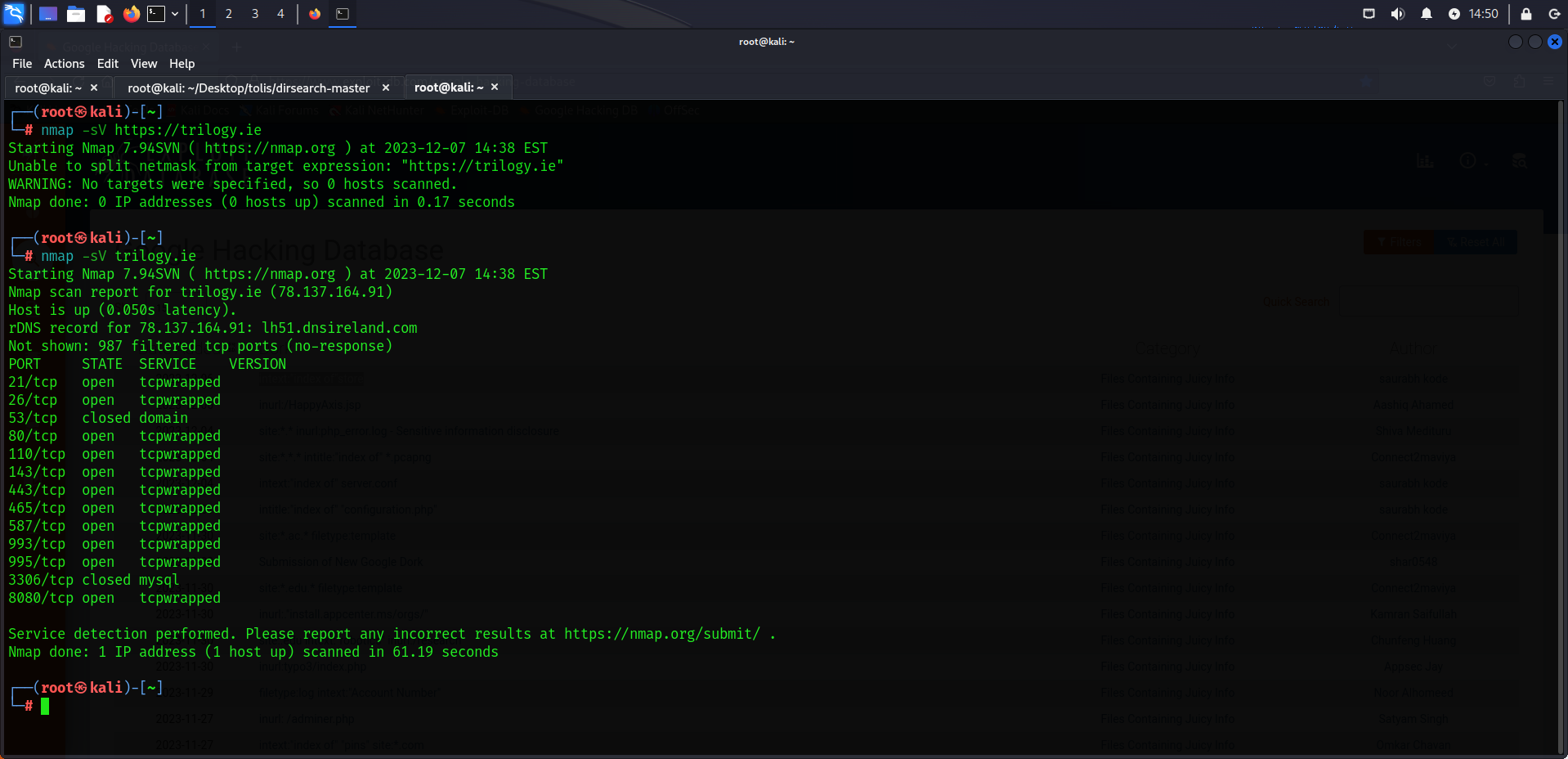
Task: Click the 143/tcp open row
Action: coord(114,472)
